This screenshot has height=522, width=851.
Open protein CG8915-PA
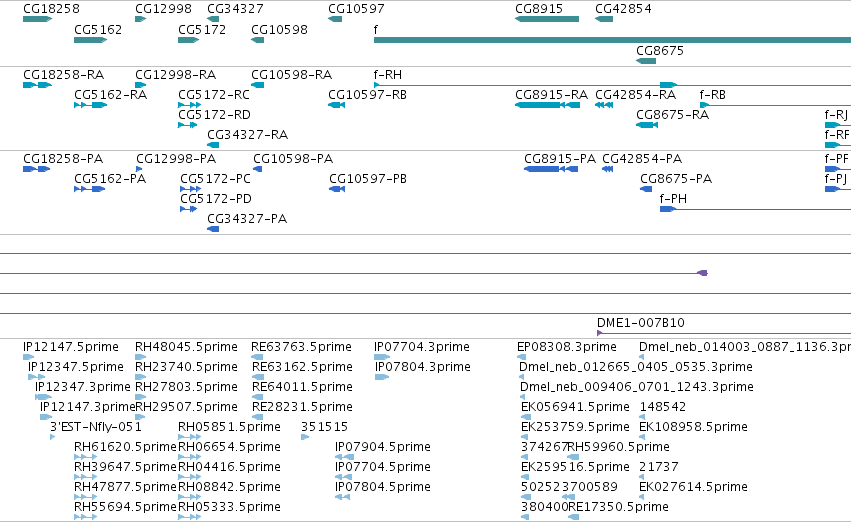pyautogui.click(x=560, y=158)
